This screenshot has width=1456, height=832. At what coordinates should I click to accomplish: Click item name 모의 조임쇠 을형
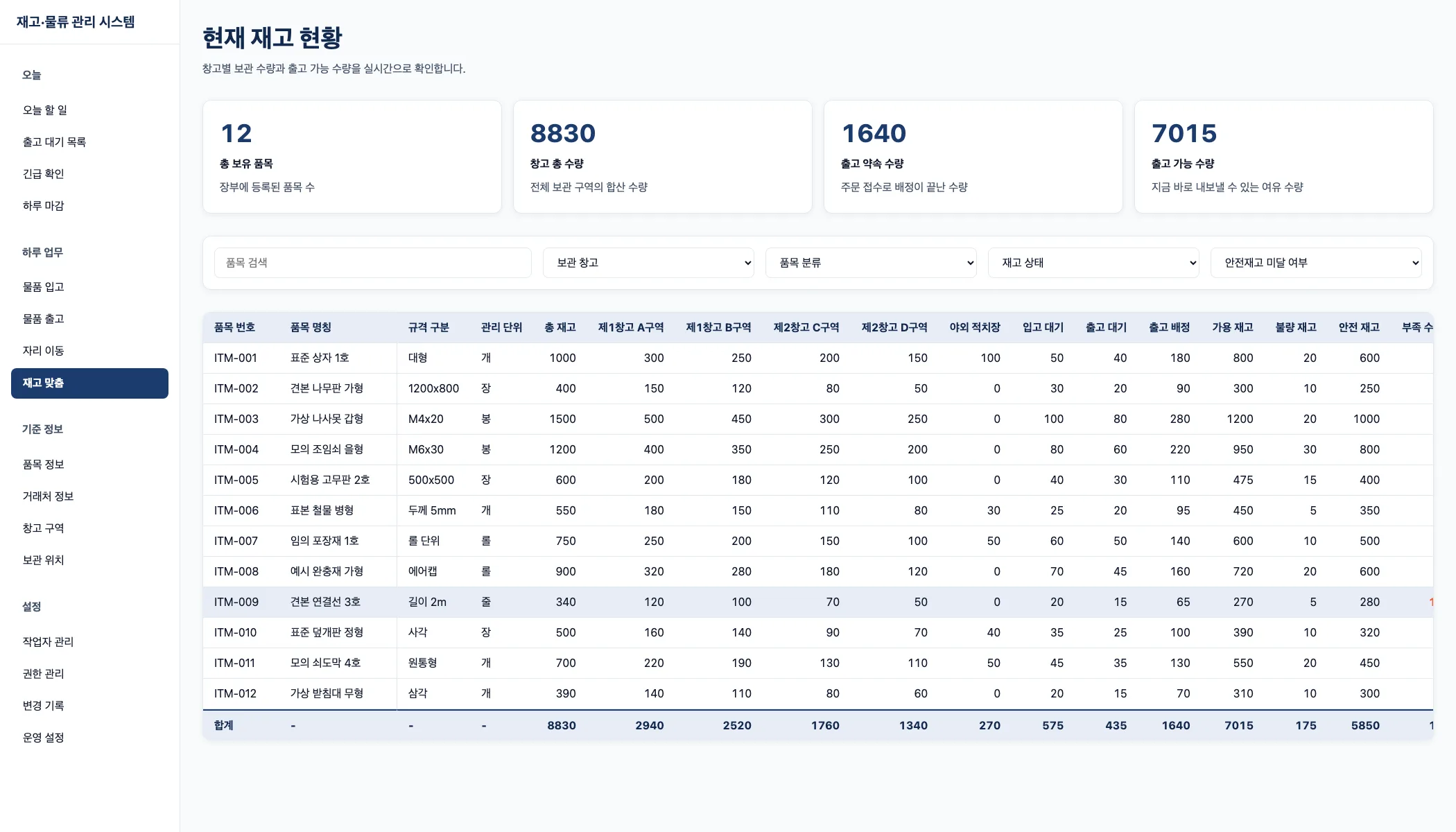(x=327, y=449)
